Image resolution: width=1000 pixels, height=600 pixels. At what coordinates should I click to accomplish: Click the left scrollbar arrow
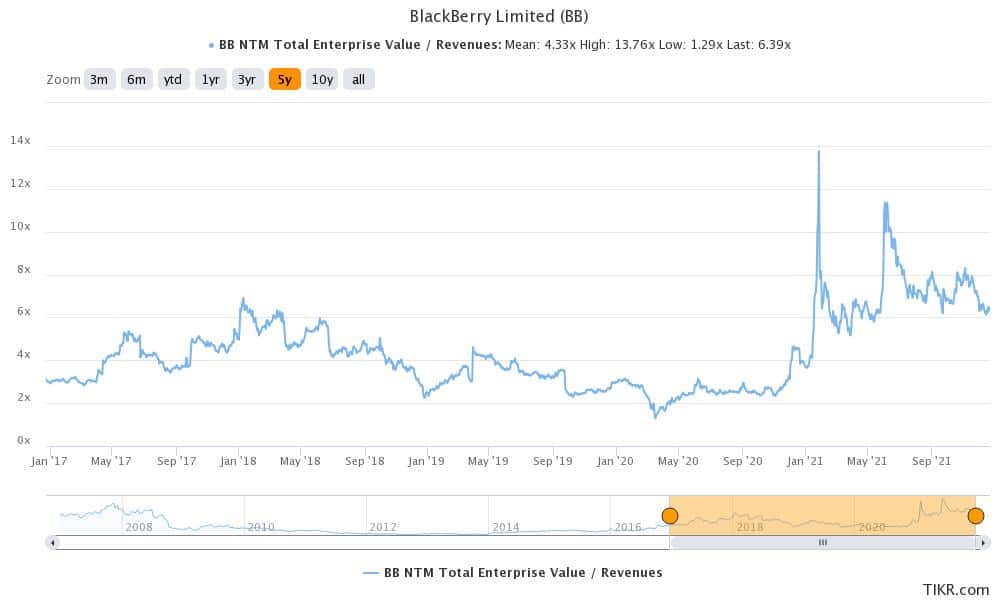(x=53, y=543)
